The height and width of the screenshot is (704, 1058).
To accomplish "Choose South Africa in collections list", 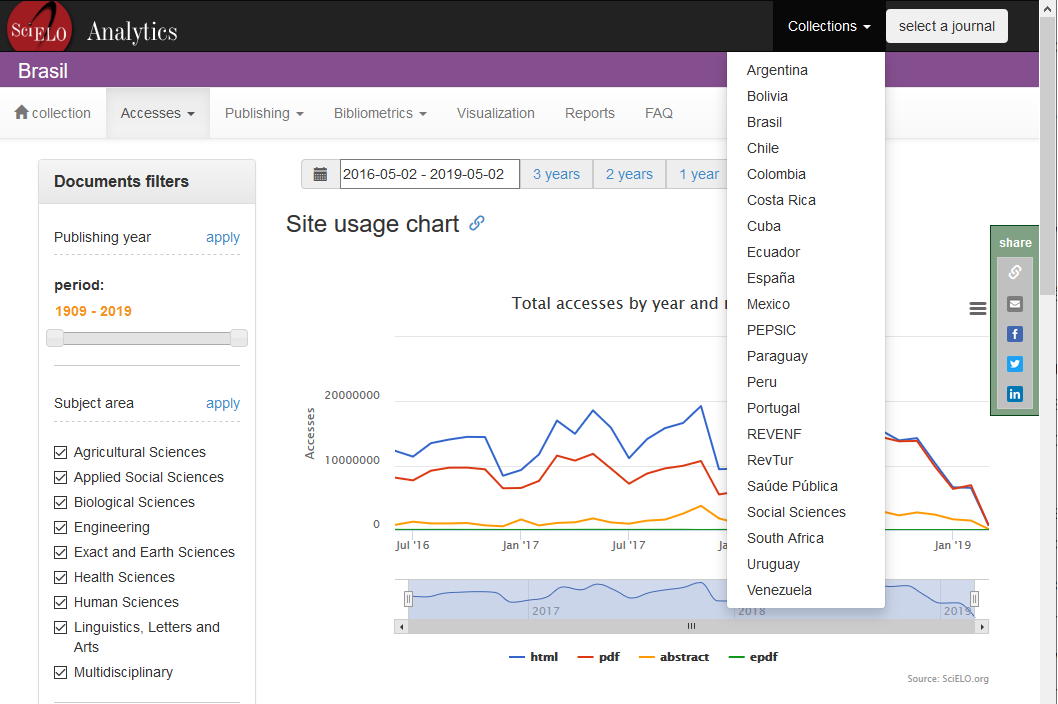I will tap(785, 538).
